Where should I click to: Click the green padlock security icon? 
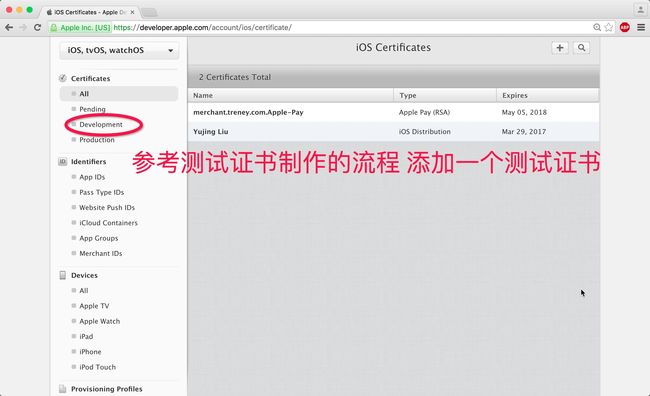pyautogui.click(x=53, y=28)
